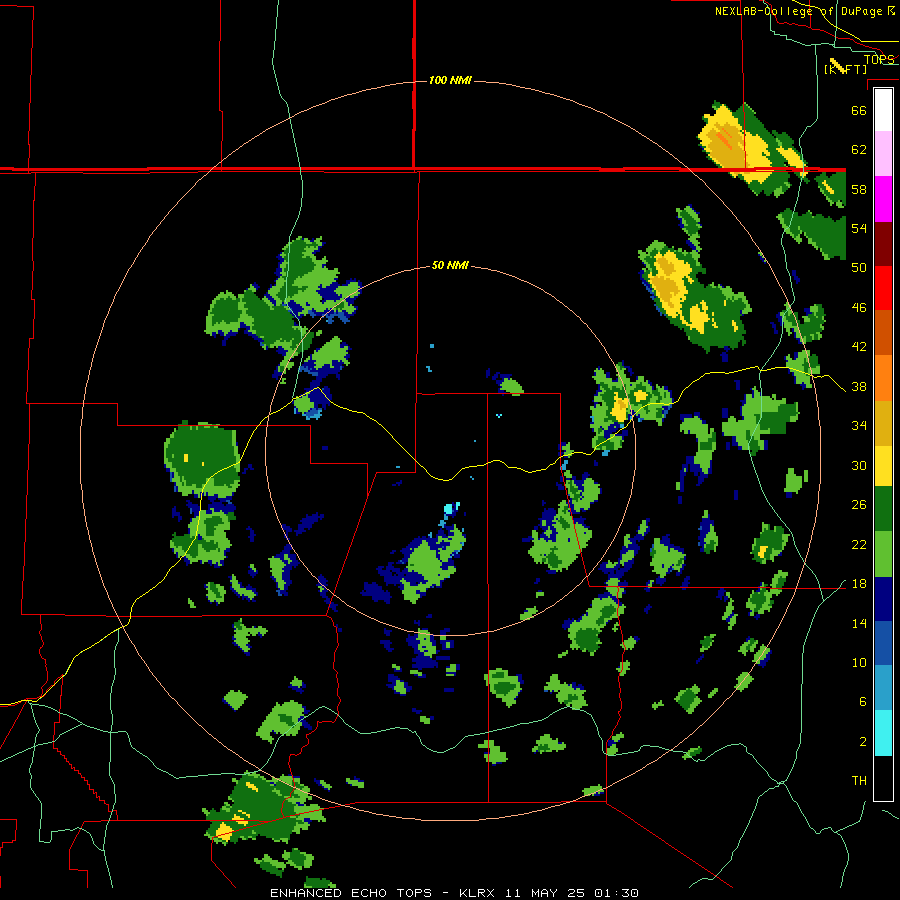The height and width of the screenshot is (900, 900).
Task: Click the light green legend band
Action: point(883,554)
